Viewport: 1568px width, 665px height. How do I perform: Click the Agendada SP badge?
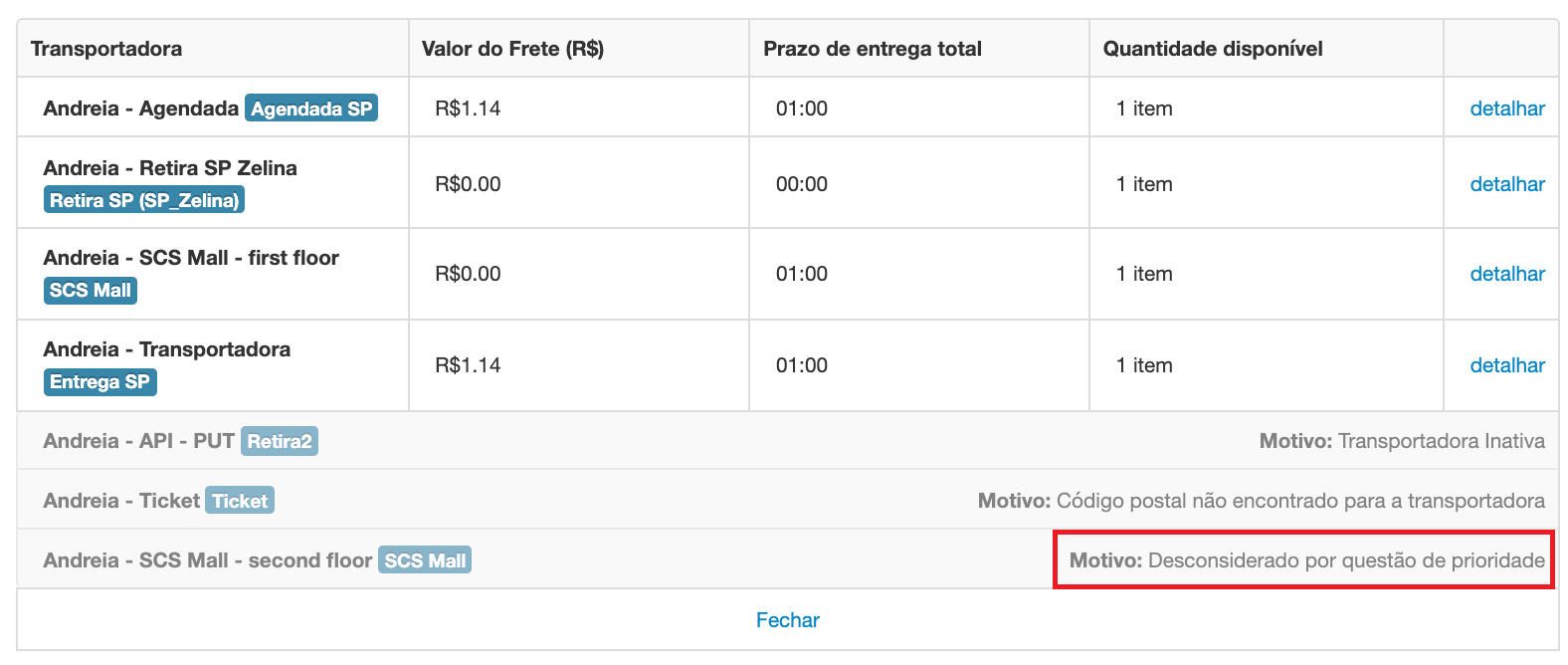pos(311,109)
